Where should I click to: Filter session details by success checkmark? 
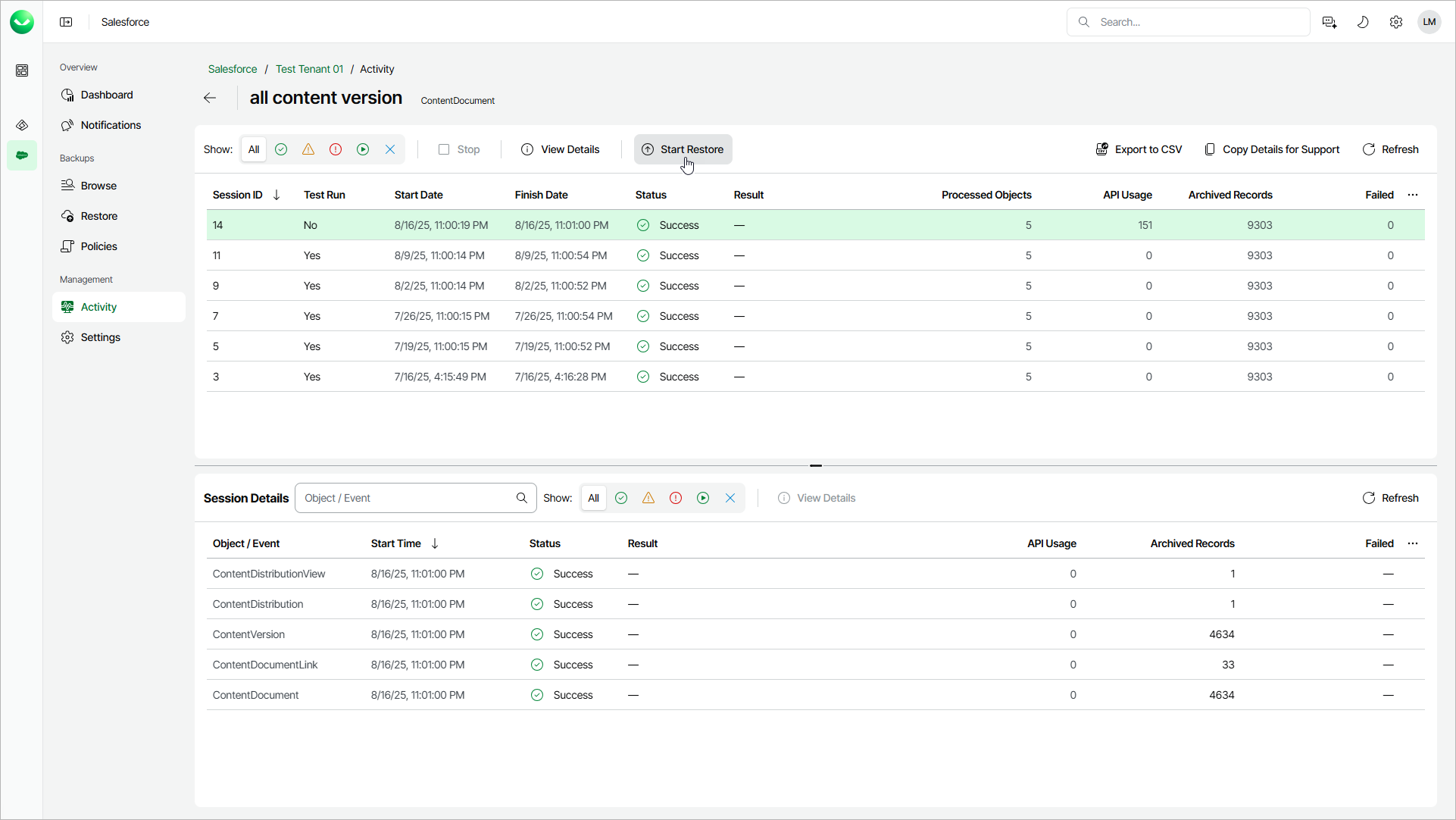[x=621, y=498]
